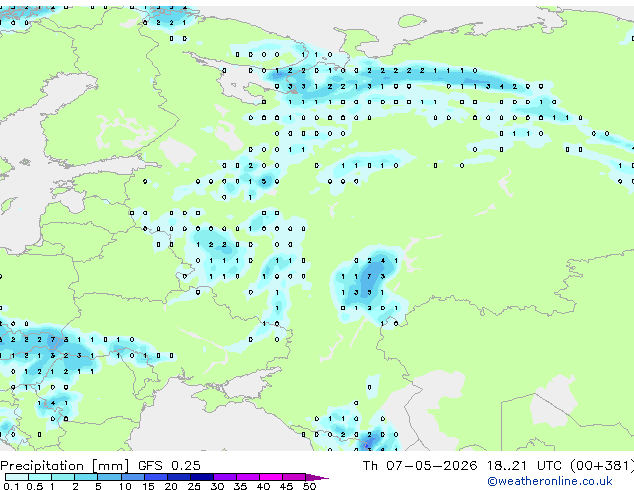Select the 2–5 mm legend color swatch
Screen dimensions: 634x490
(x=86, y=477)
